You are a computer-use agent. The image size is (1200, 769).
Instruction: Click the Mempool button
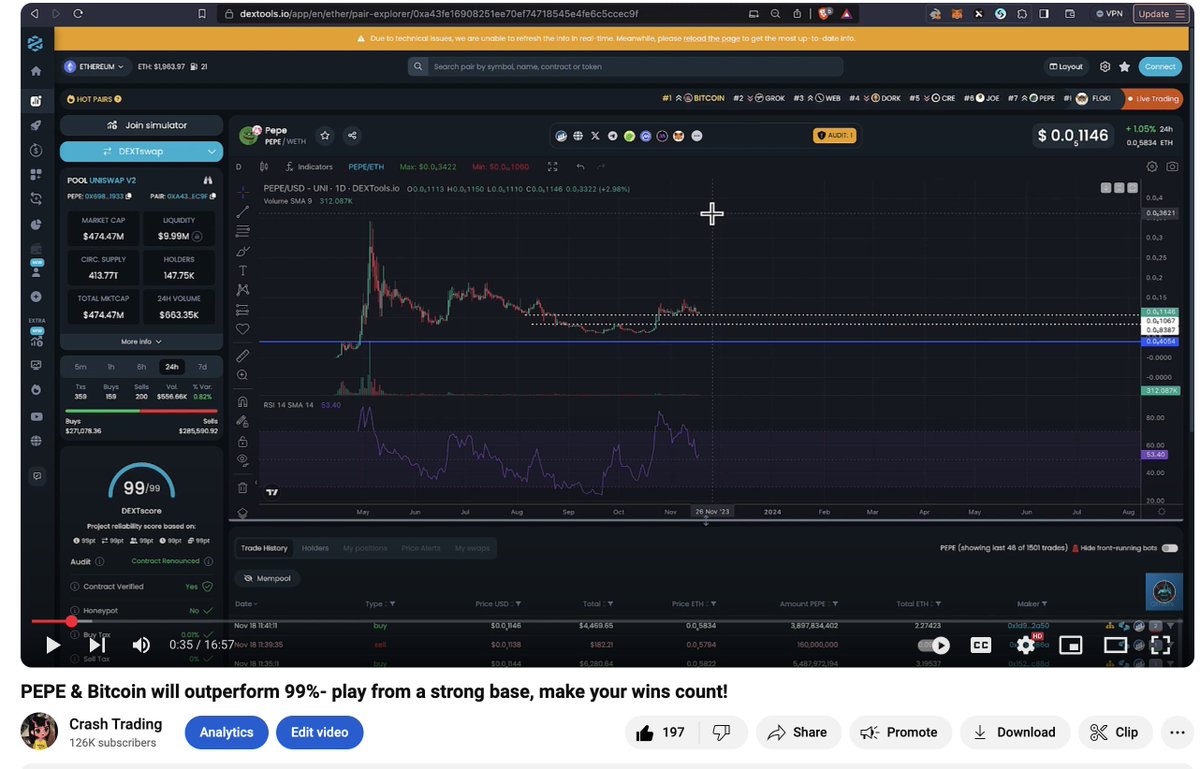(x=267, y=578)
